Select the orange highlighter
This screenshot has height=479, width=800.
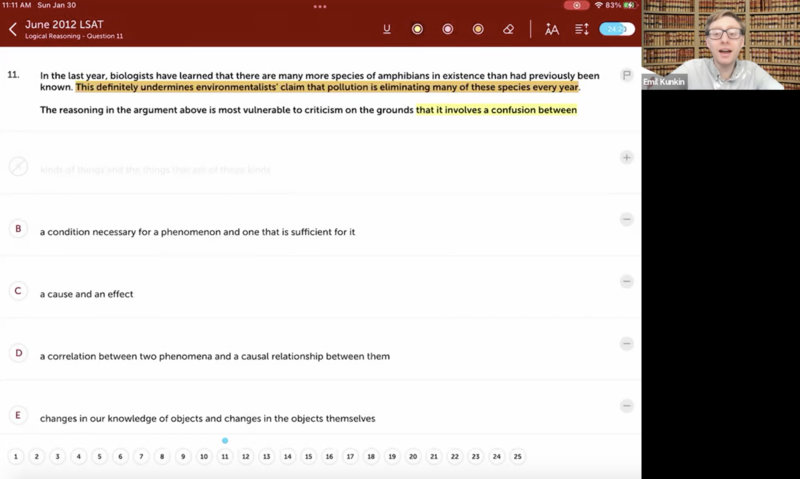478,29
